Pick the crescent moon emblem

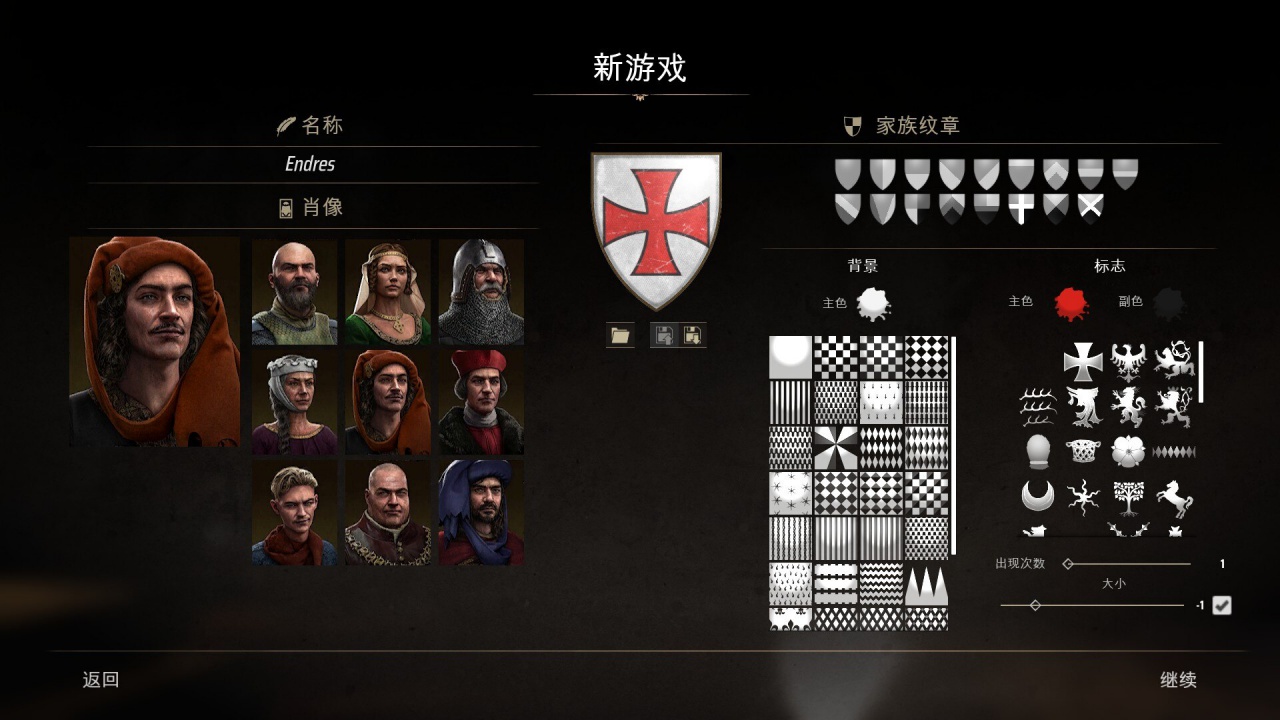click(1038, 495)
